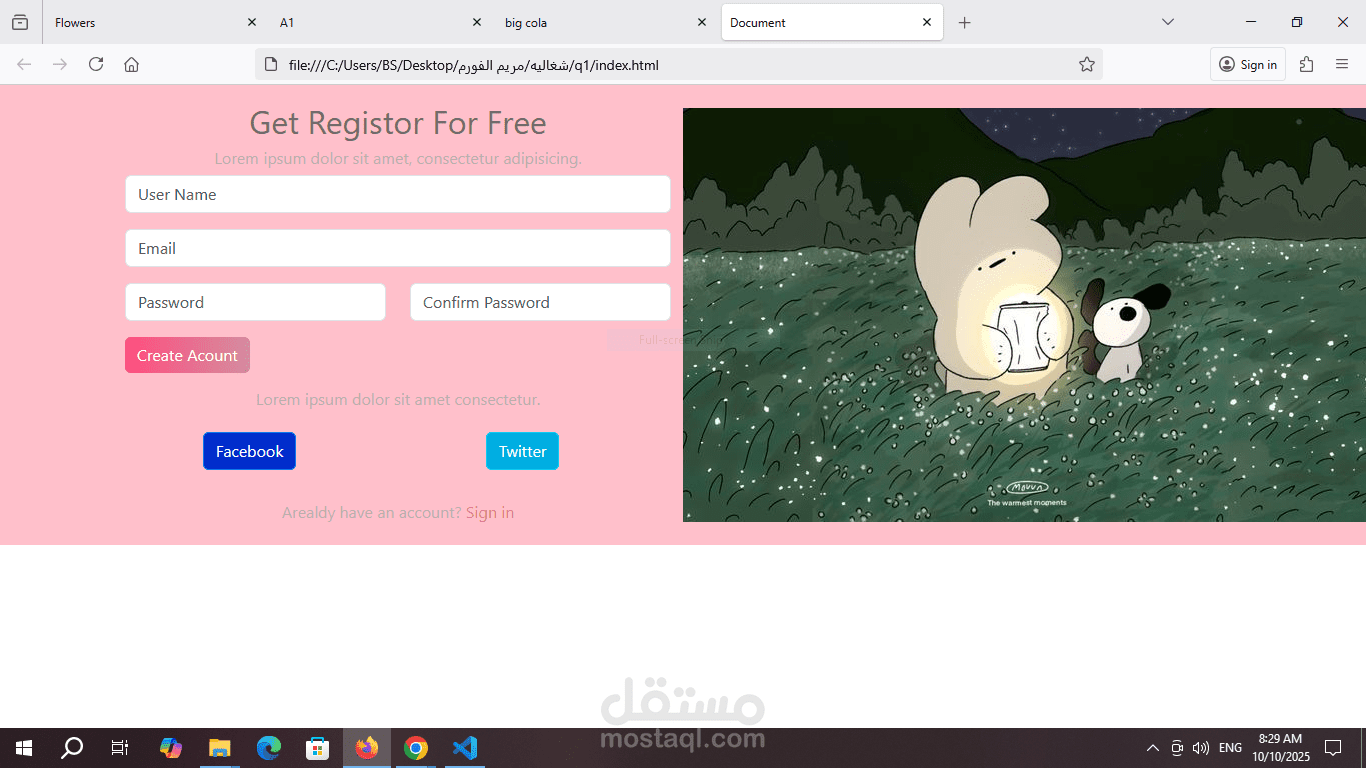Viewport: 1366px width, 768px height.
Task: Follow the Sign in link
Action: pyautogui.click(x=490, y=512)
